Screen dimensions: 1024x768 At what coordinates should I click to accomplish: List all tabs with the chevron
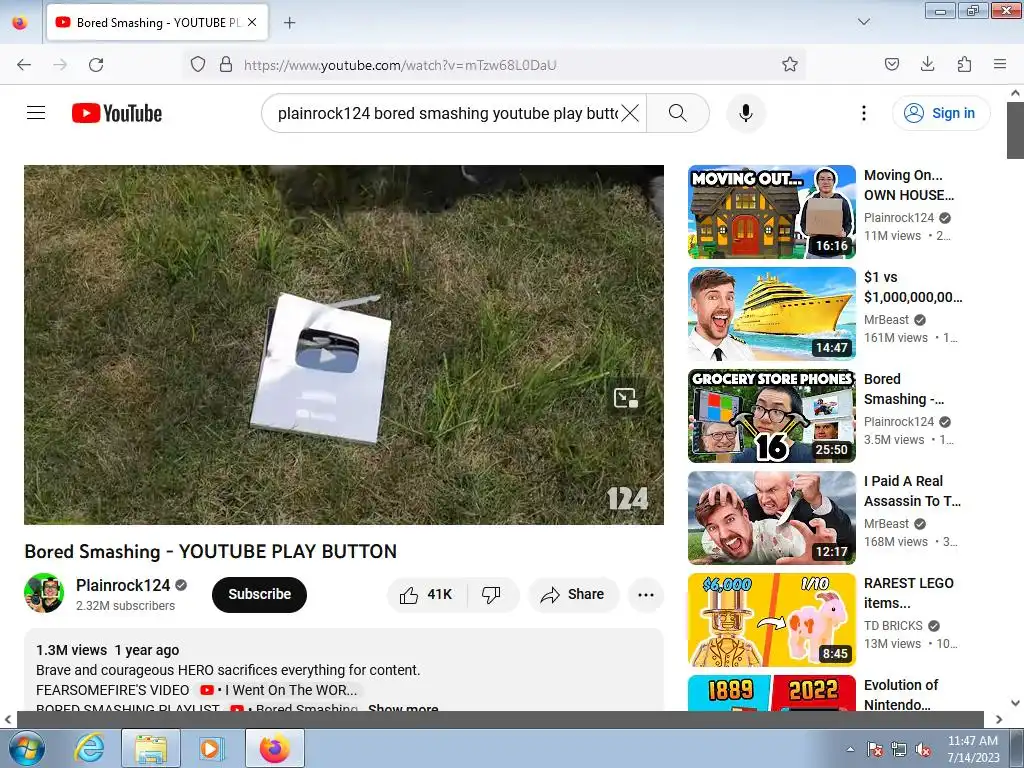[x=864, y=22]
